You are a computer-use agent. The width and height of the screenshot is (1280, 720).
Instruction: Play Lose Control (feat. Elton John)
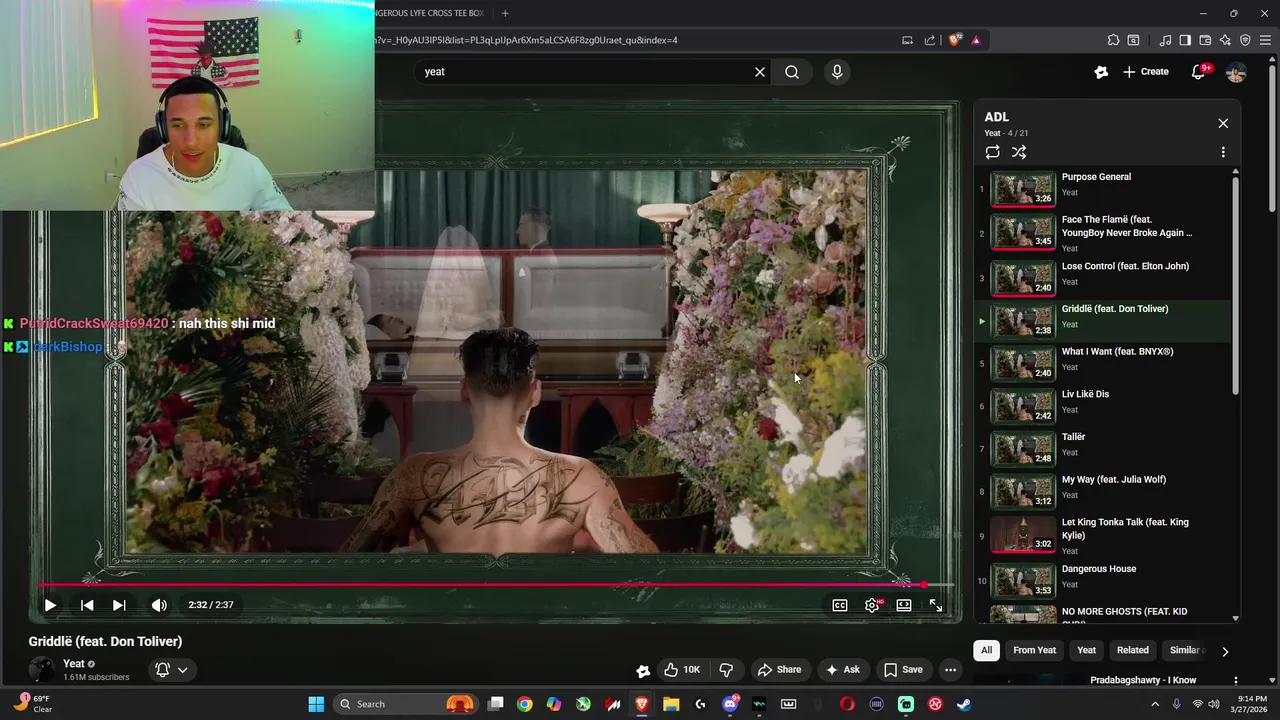point(1103,278)
